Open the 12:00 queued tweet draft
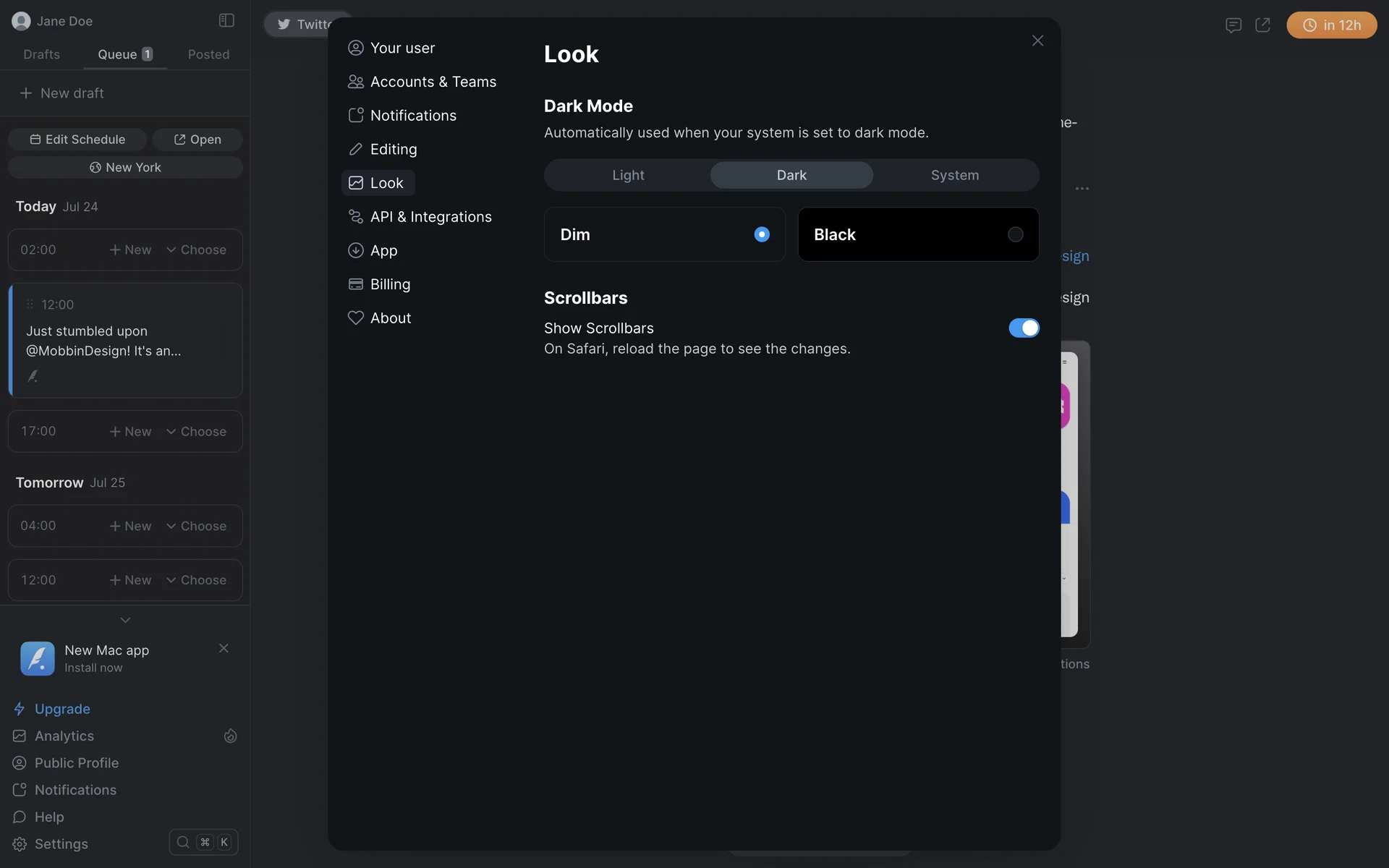The height and width of the screenshot is (868, 1389). [125, 341]
